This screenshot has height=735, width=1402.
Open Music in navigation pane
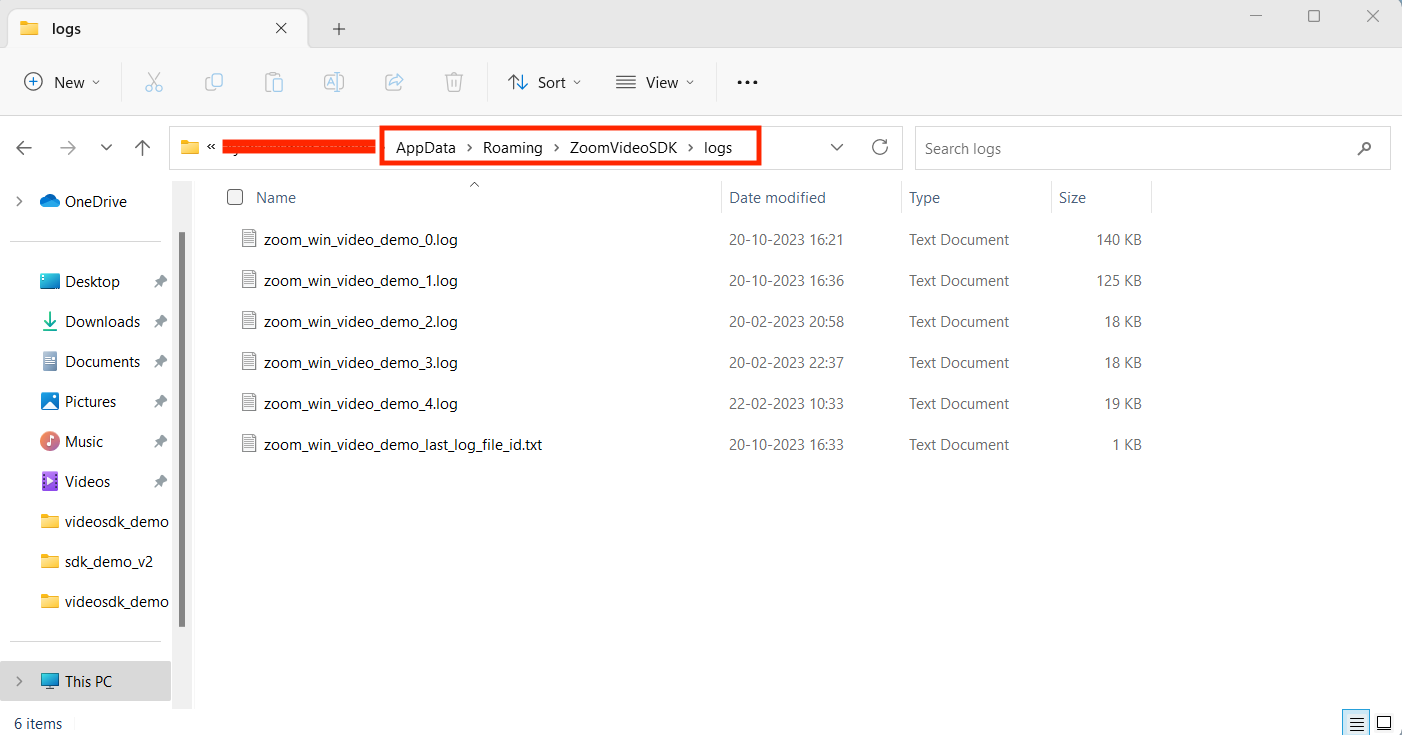(84, 442)
